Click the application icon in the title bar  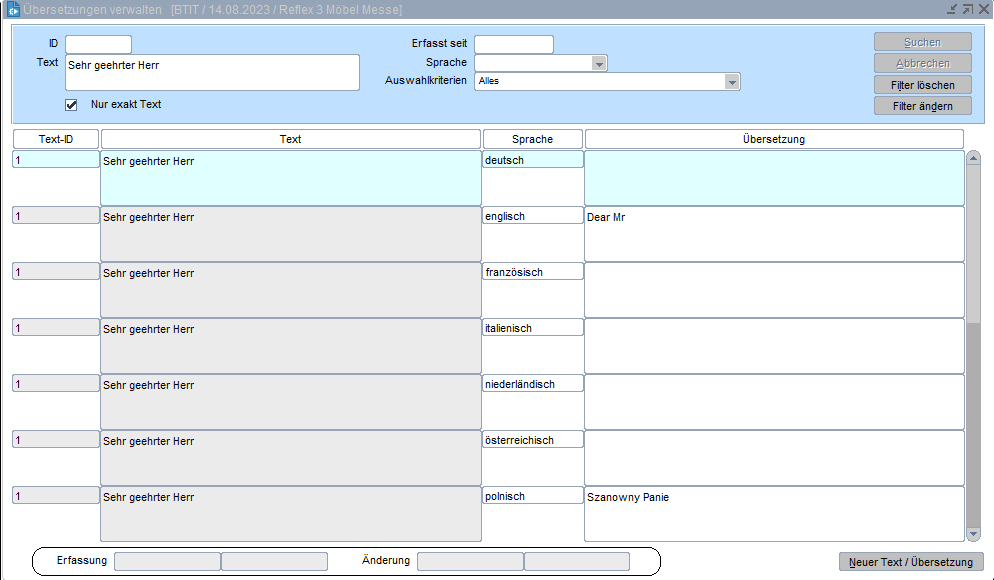pos(13,10)
